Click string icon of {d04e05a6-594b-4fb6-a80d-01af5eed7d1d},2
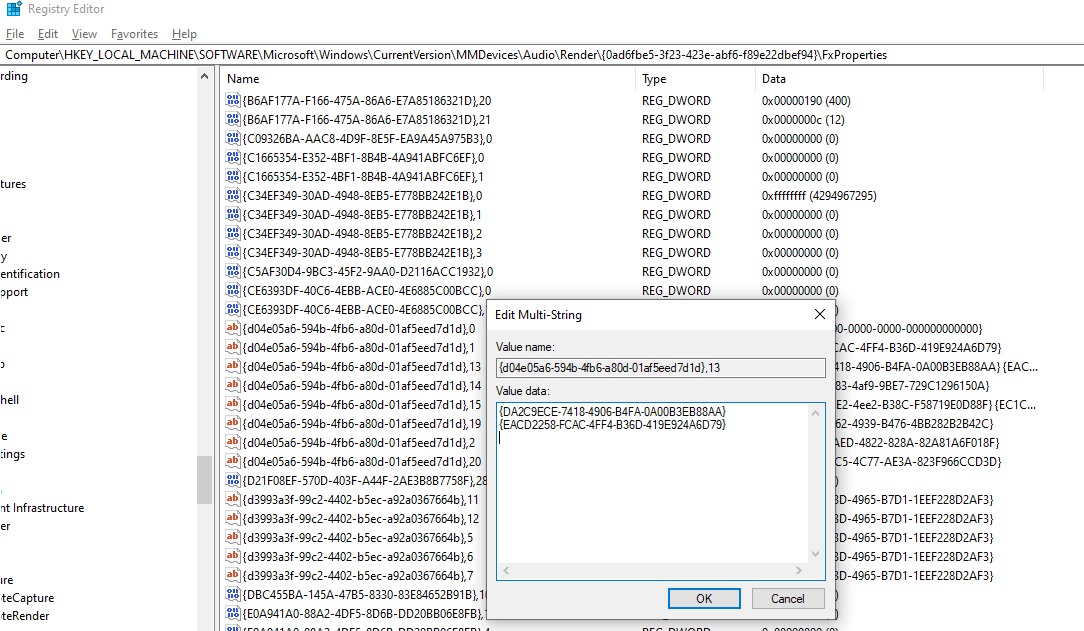 click(233, 442)
